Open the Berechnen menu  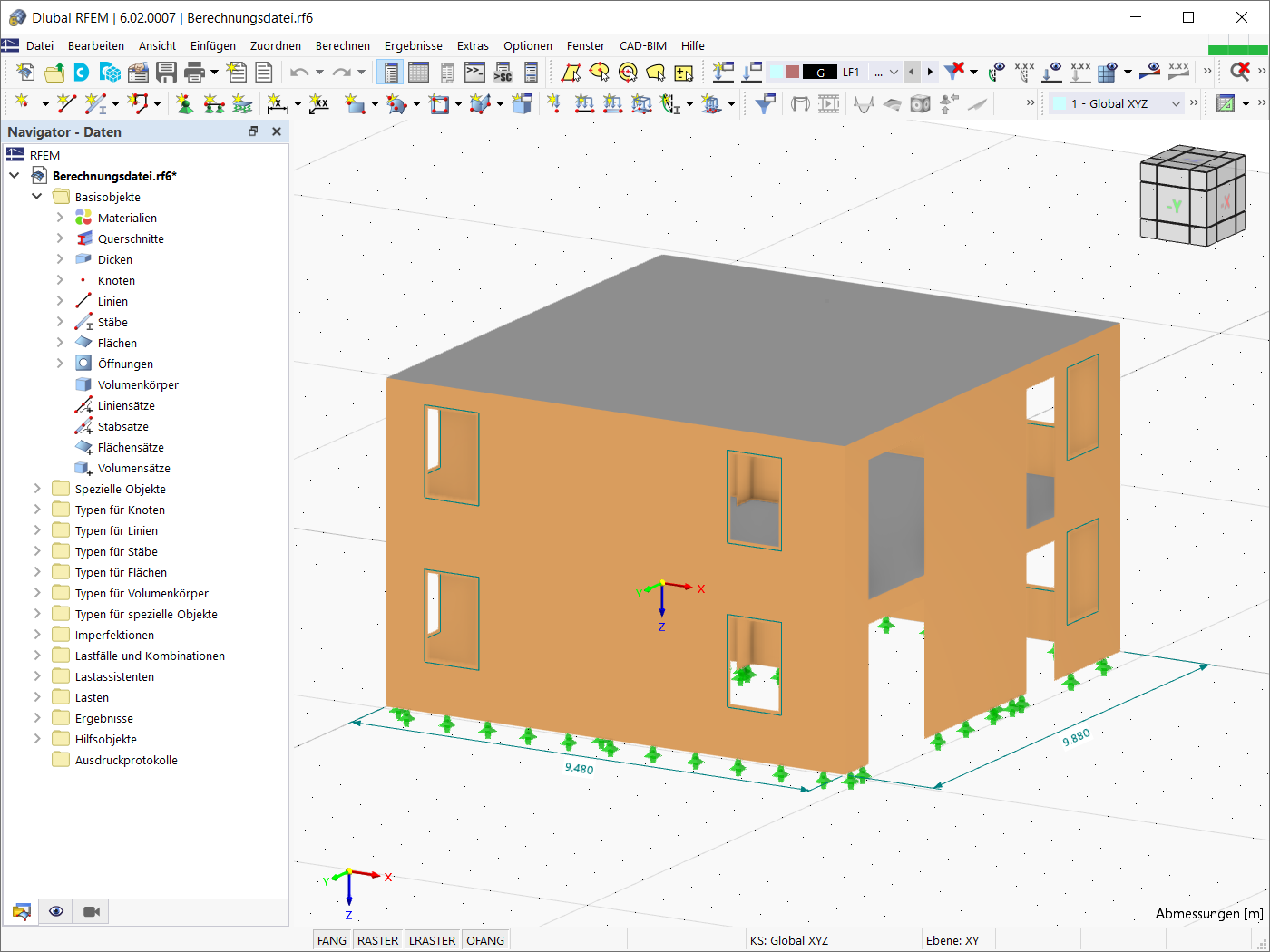[343, 45]
